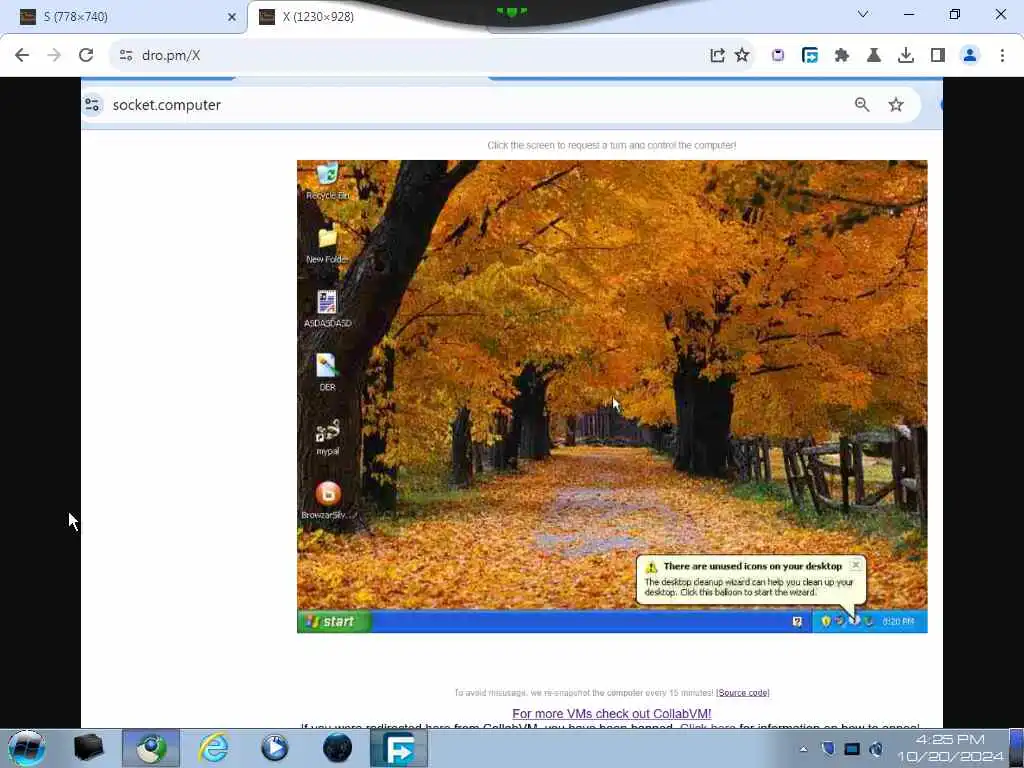This screenshot has height=768, width=1024.
Task: Open the blue F-arrow app in taskbar
Action: (398, 748)
